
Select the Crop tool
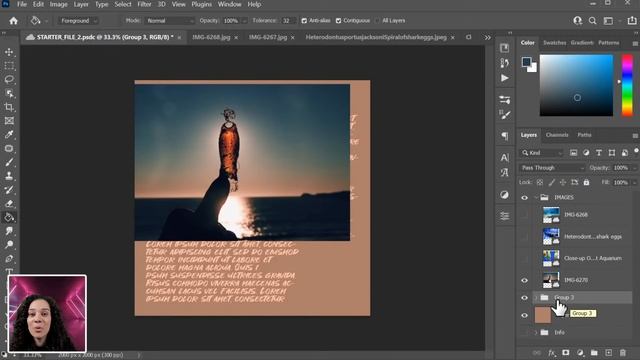(x=9, y=107)
